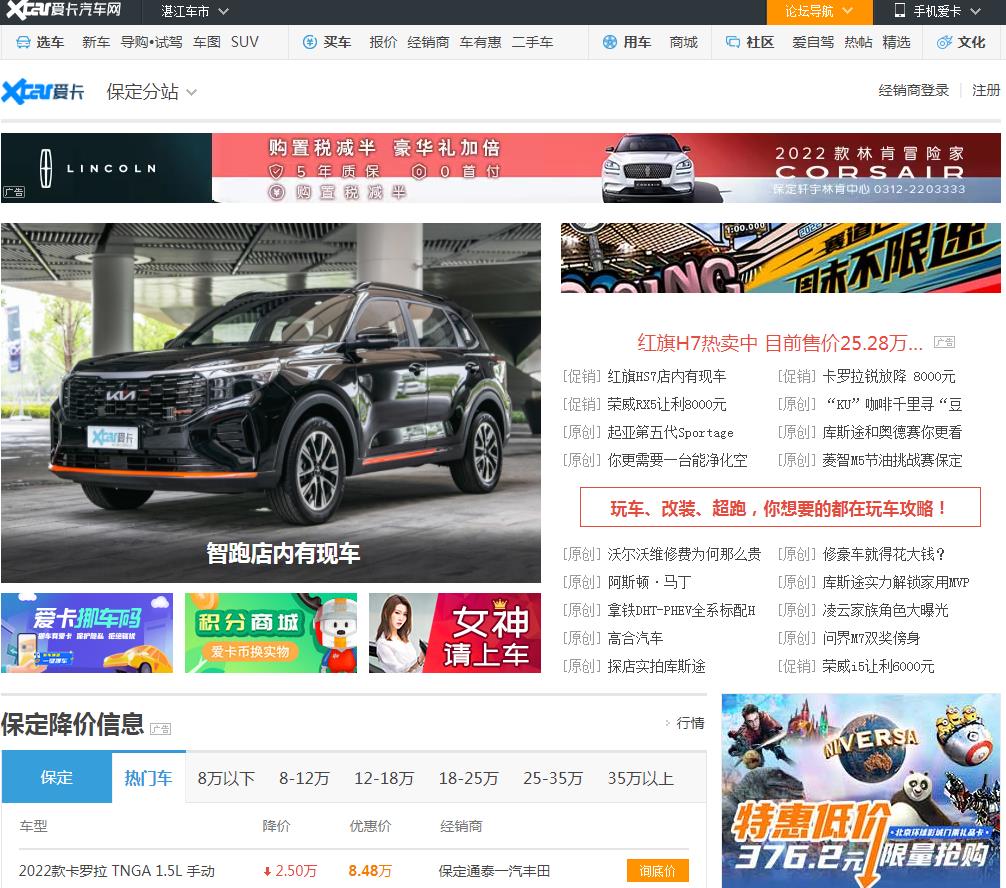Click the yen icon beside 买车
The image size is (1006, 888).
[310, 42]
